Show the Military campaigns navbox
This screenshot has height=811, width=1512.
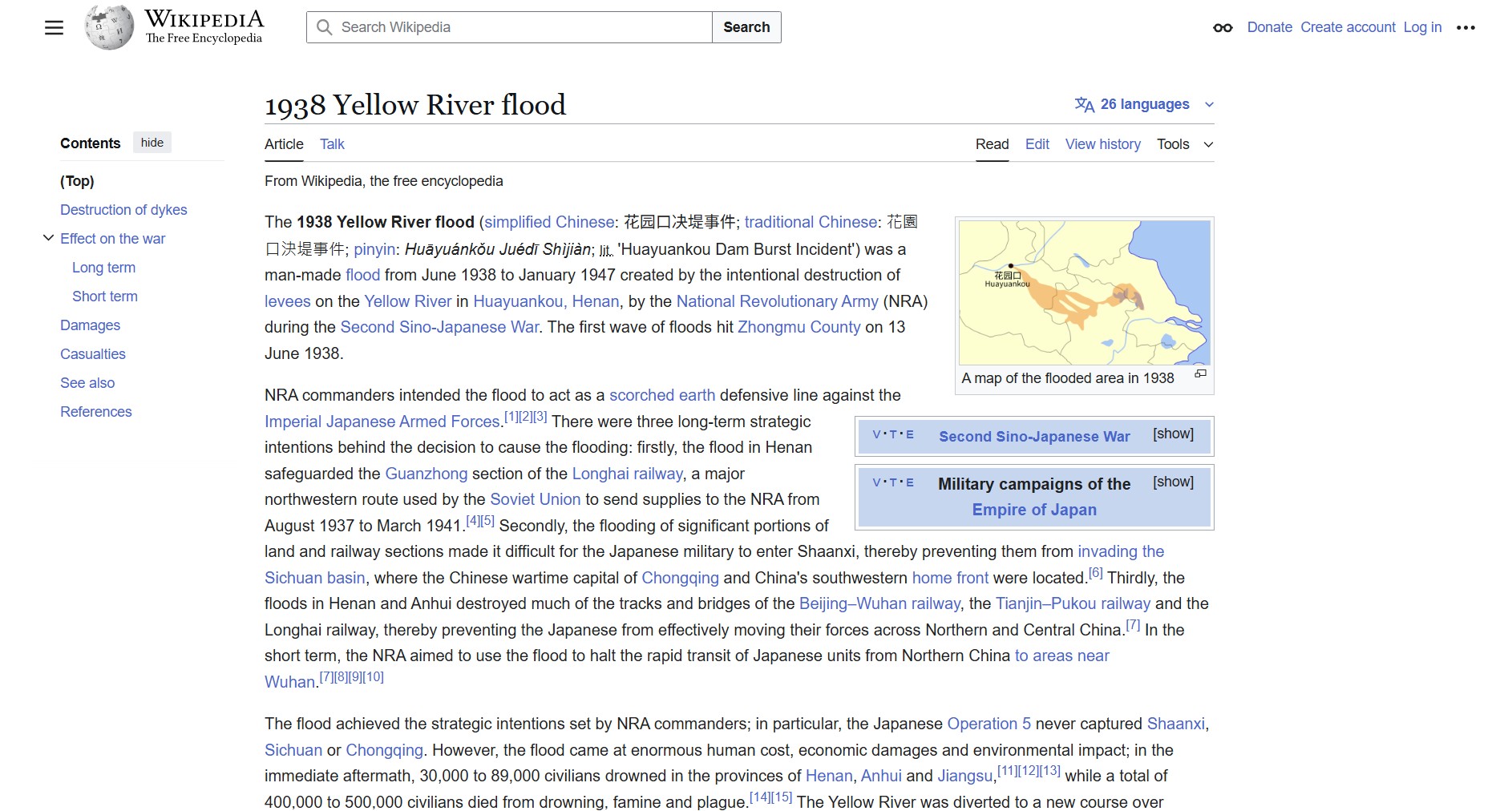pos(1173,482)
